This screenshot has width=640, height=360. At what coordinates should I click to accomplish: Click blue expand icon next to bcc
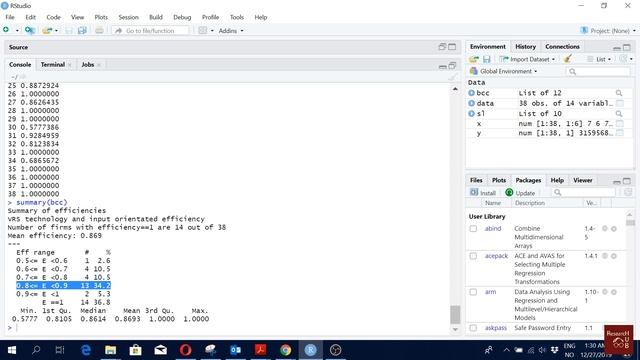click(x=472, y=93)
